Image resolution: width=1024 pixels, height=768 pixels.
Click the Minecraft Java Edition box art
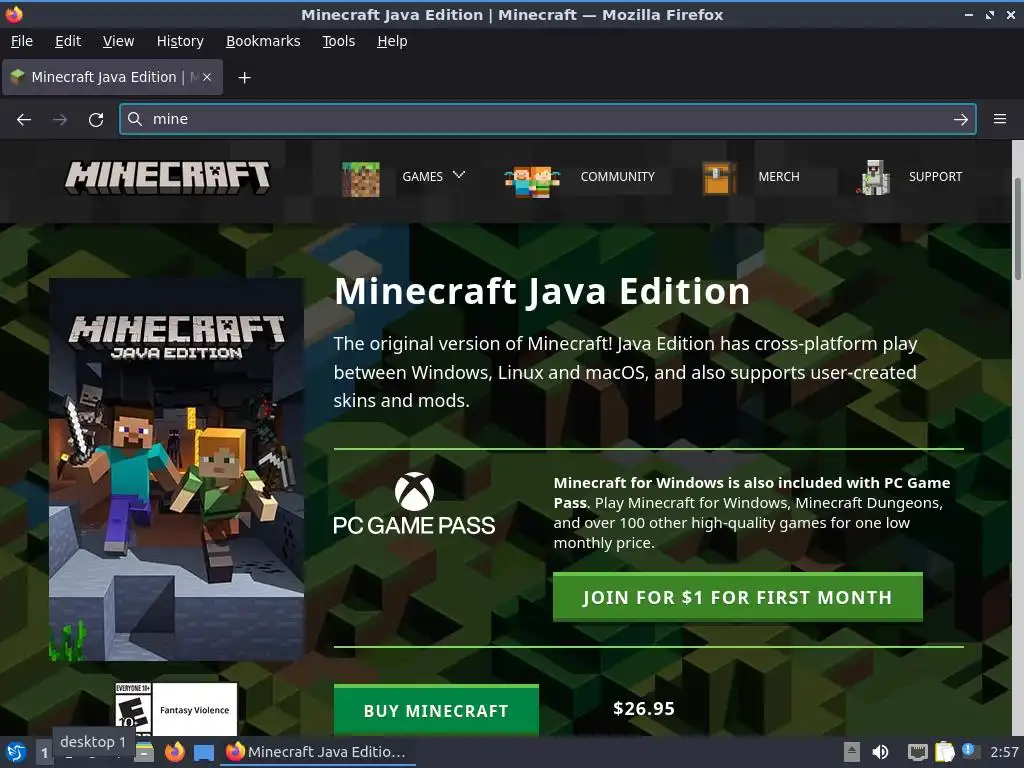176,469
